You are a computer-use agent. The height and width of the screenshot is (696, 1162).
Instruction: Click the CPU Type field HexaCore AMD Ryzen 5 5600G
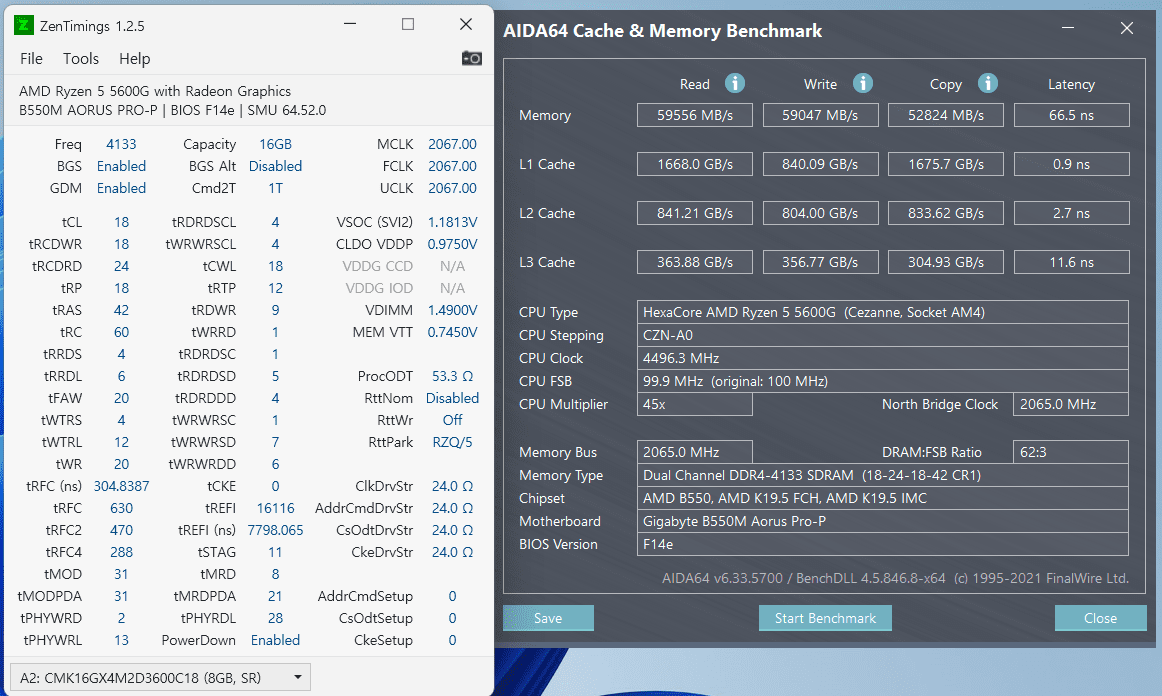pos(883,312)
